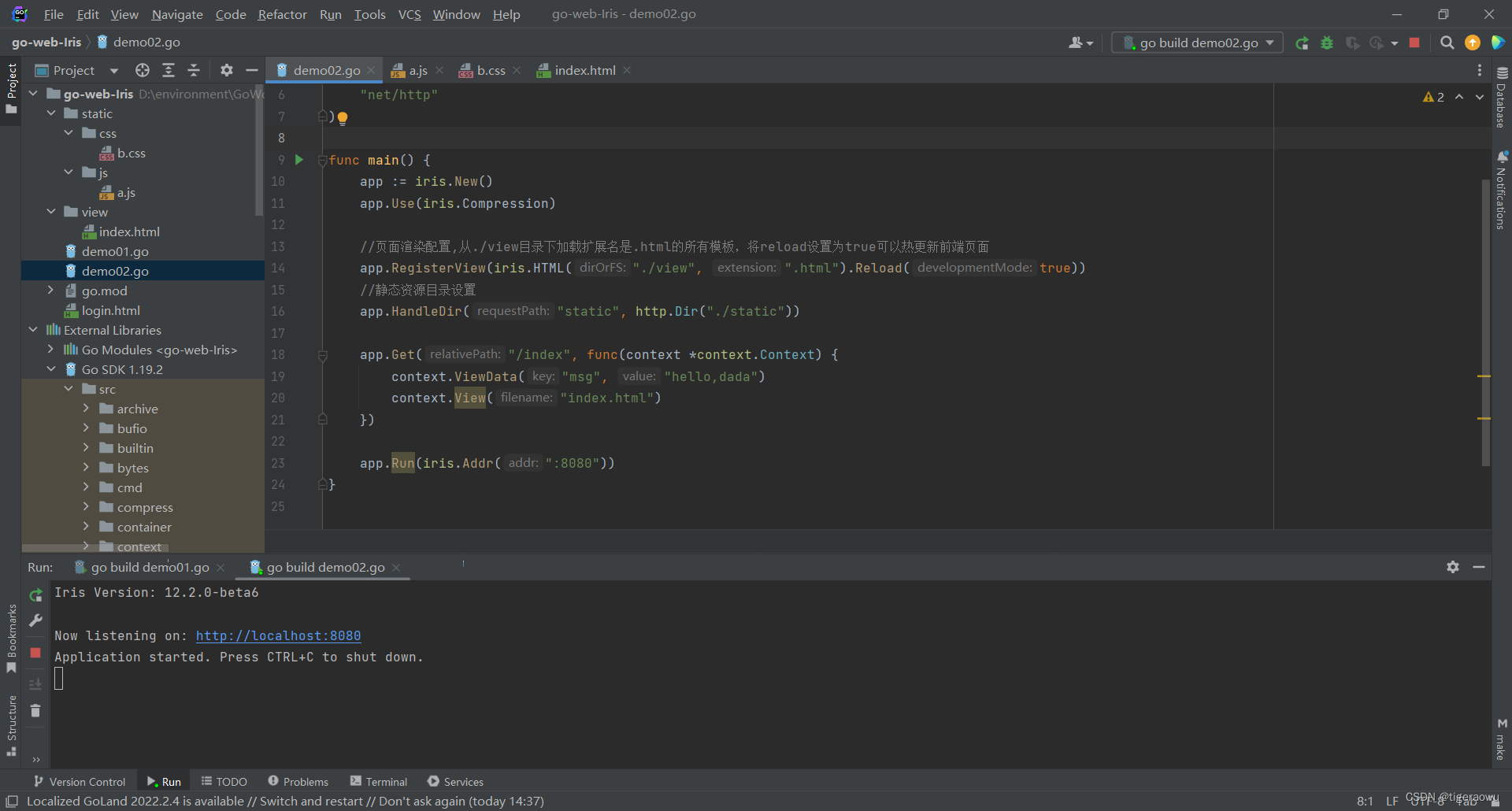The image size is (1512, 811).
Task: Open demo01.go in the project tree
Action: 115,251
